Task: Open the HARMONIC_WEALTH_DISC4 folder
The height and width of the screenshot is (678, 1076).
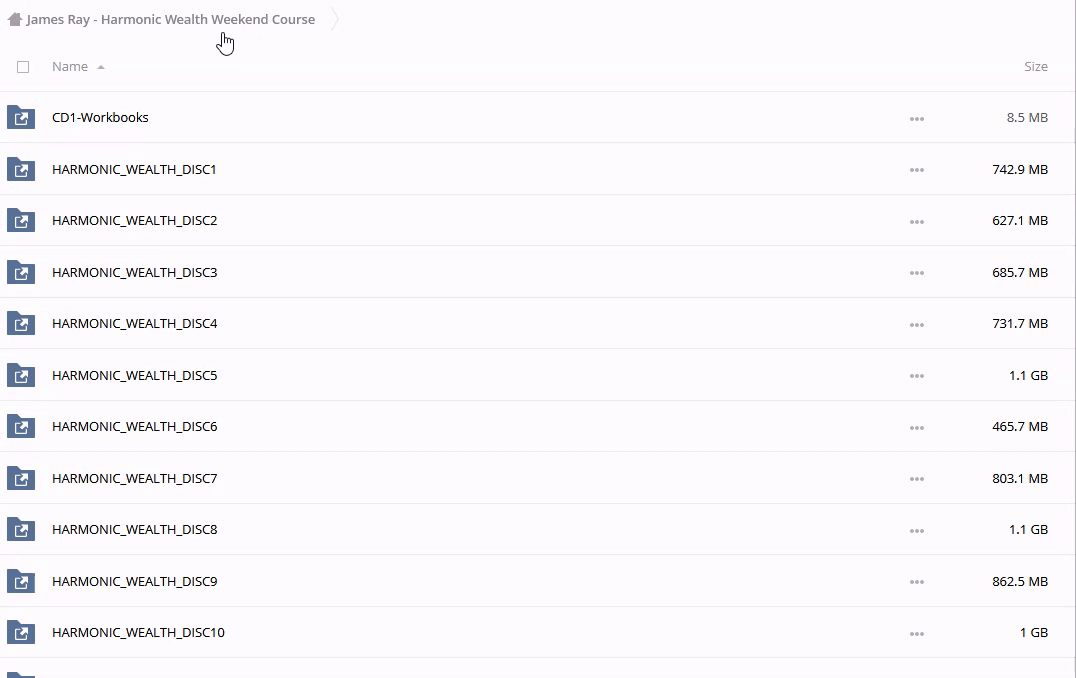Action: (134, 324)
